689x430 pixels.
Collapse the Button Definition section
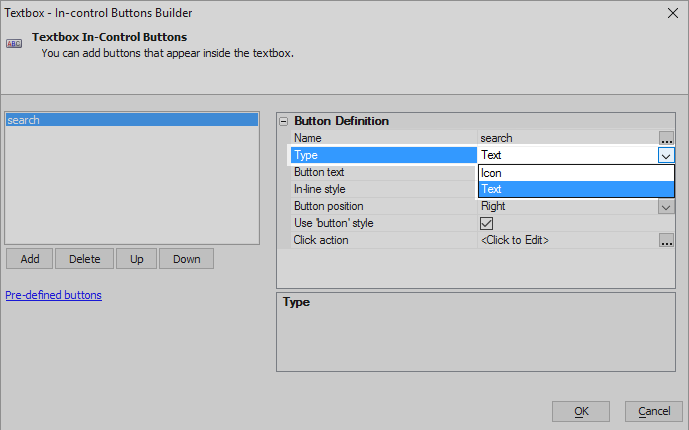tap(284, 121)
